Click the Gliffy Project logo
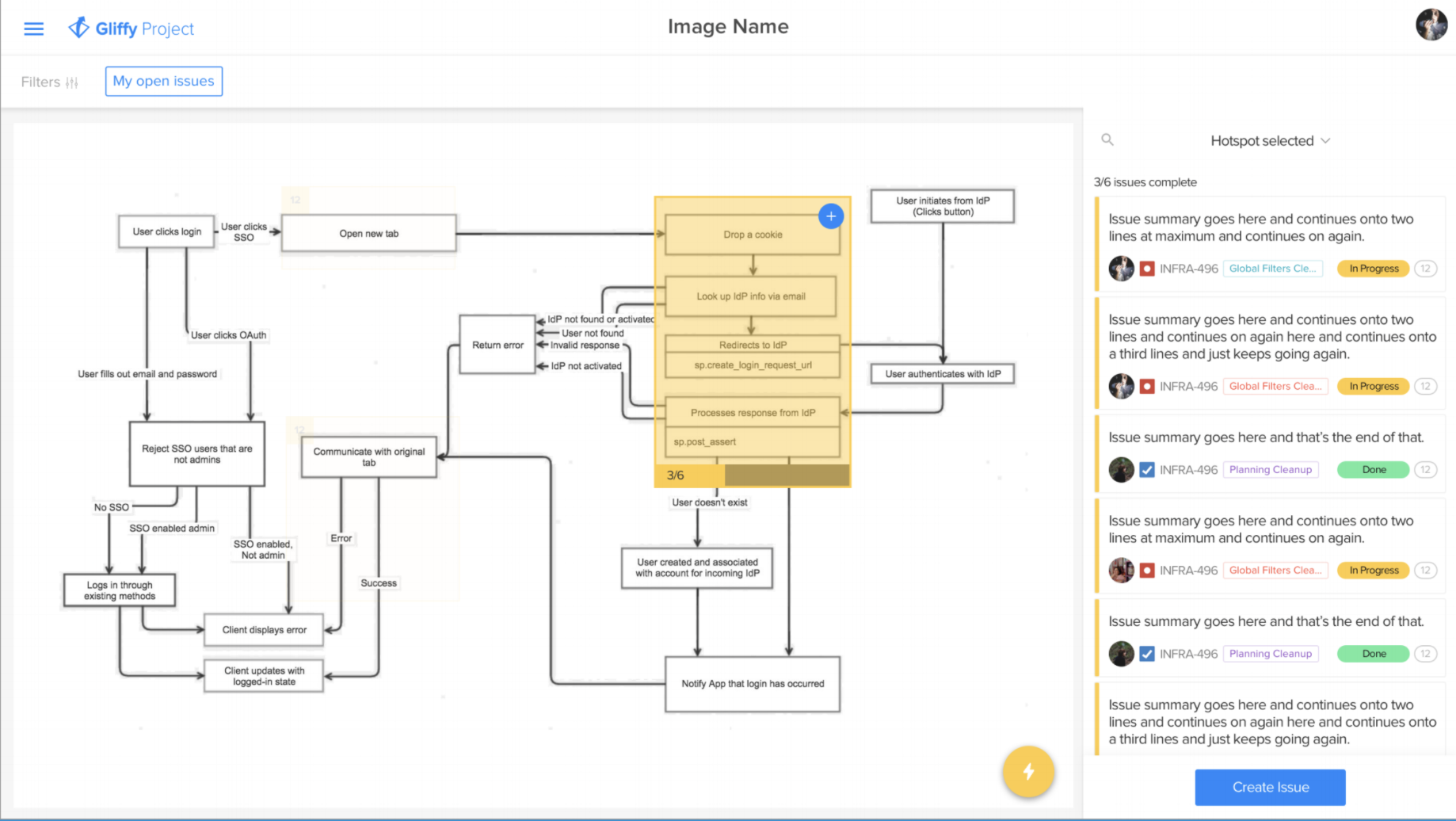Viewport: 1456px width, 821px height. point(131,29)
